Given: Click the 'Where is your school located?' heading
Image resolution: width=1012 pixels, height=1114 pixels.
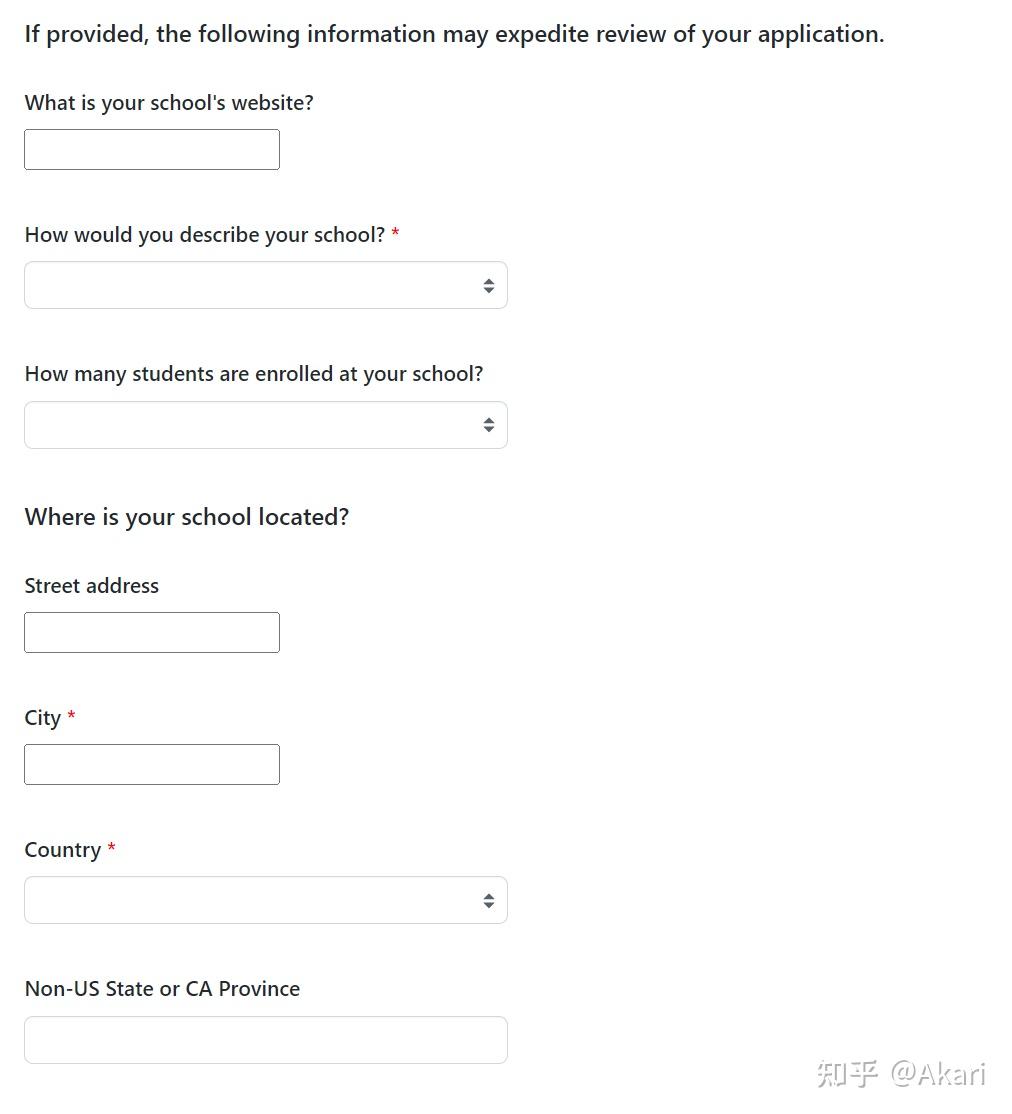Looking at the screenshot, I should pyautogui.click(x=187, y=517).
